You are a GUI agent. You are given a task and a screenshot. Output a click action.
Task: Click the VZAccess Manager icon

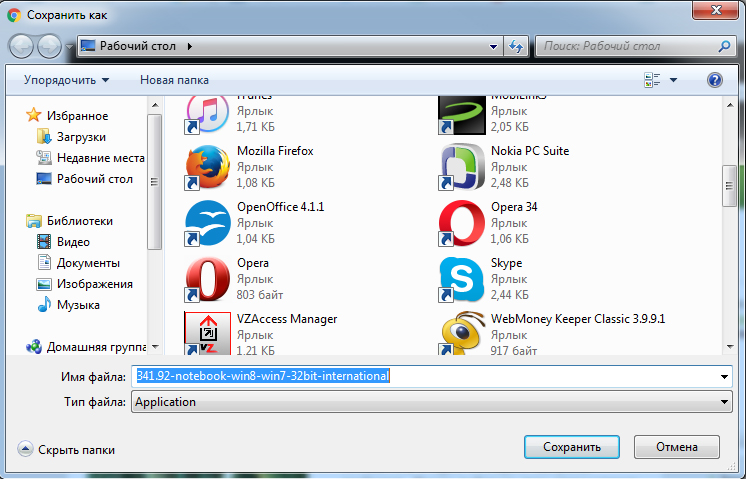209,334
